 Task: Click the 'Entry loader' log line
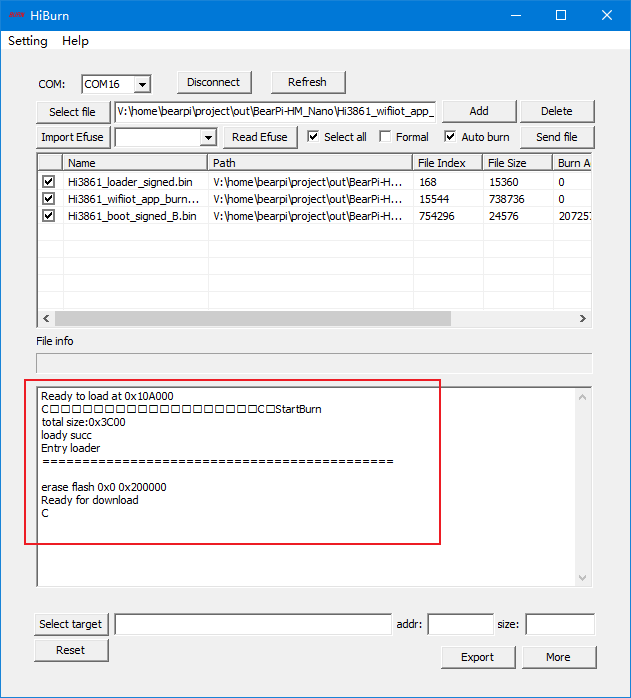[x=71, y=448]
